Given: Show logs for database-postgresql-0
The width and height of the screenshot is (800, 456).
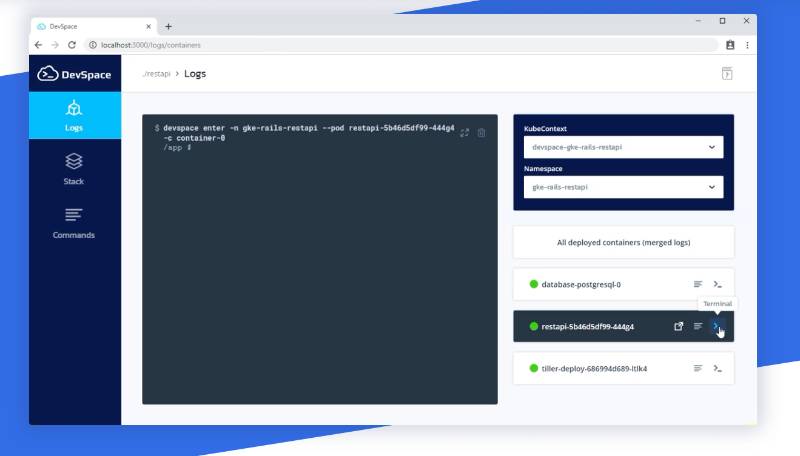Looking at the screenshot, I should (697, 284).
